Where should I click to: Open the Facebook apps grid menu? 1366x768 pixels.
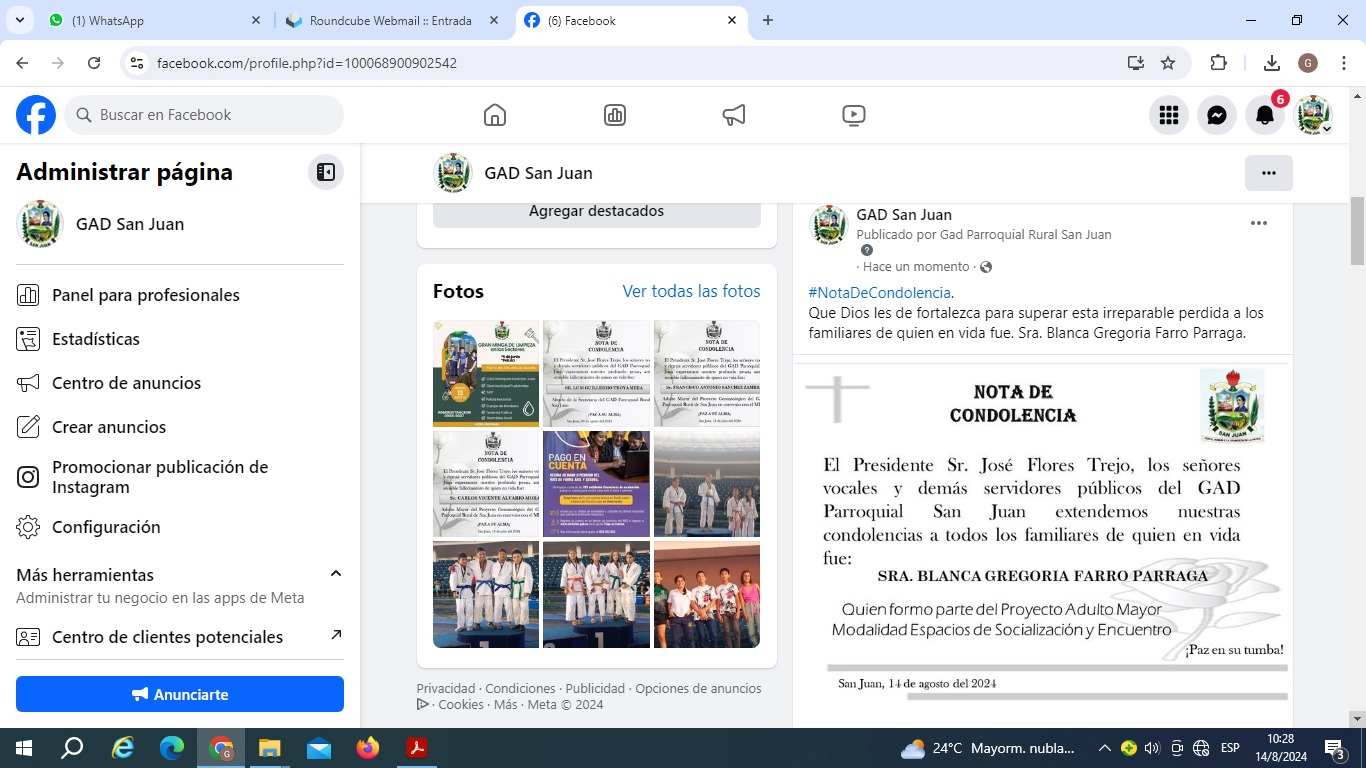point(1169,116)
